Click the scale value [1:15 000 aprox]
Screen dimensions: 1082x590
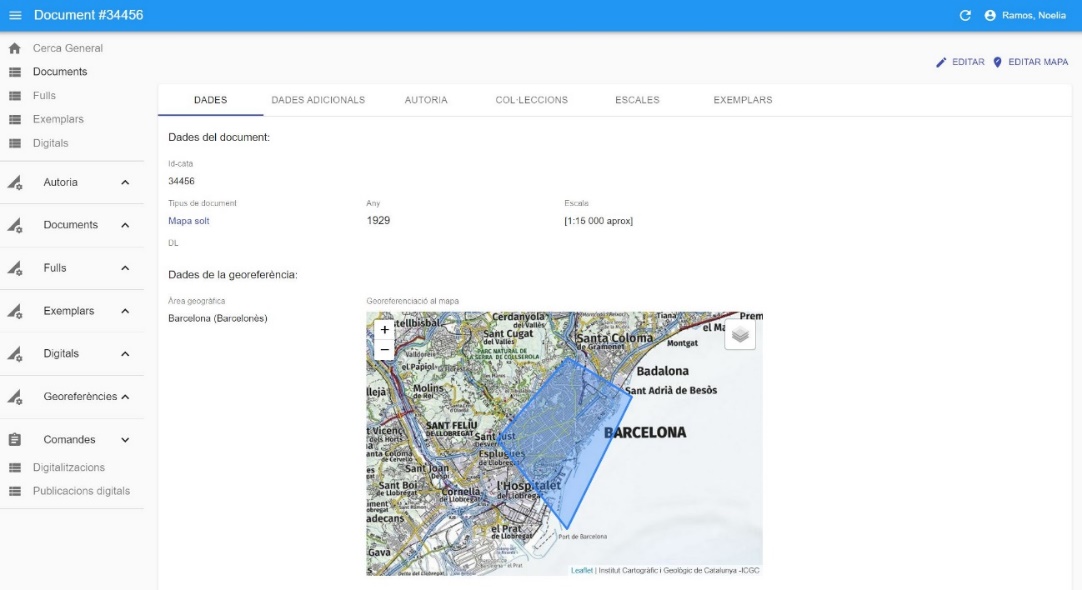click(598, 221)
